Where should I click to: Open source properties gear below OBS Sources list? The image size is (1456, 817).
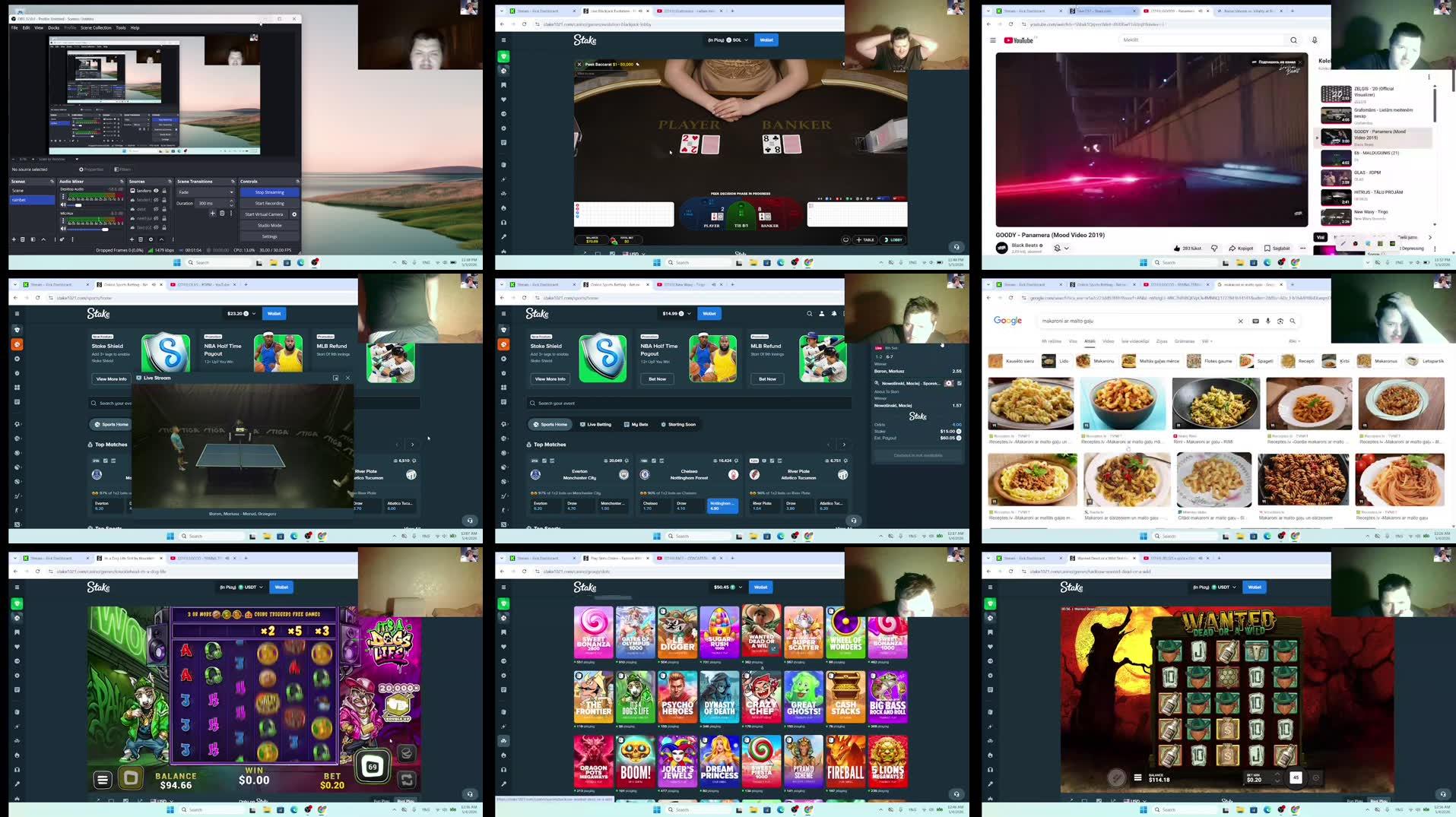tap(151, 239)
